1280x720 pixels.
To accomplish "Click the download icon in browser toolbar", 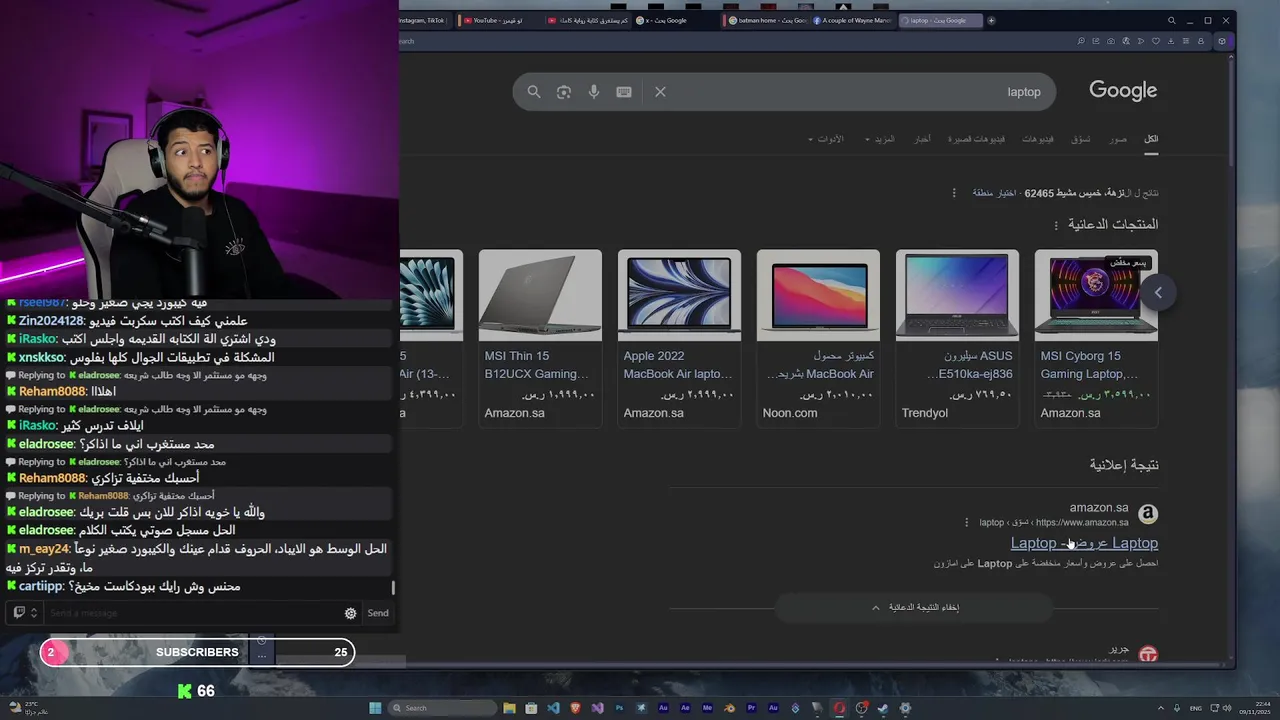I will pyautogui.click(x=1171, y=41).
